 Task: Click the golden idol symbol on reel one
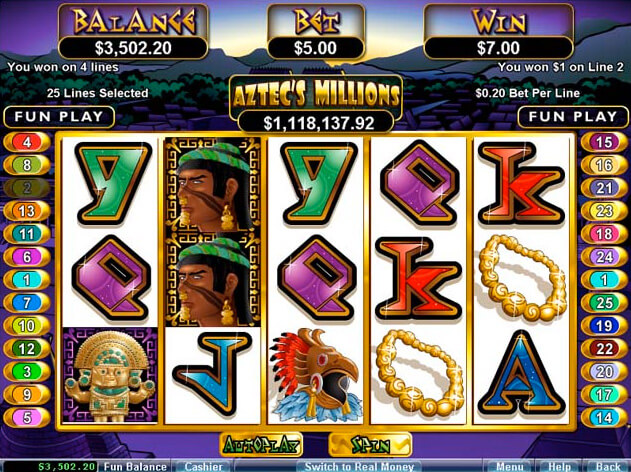coord(110,375)
